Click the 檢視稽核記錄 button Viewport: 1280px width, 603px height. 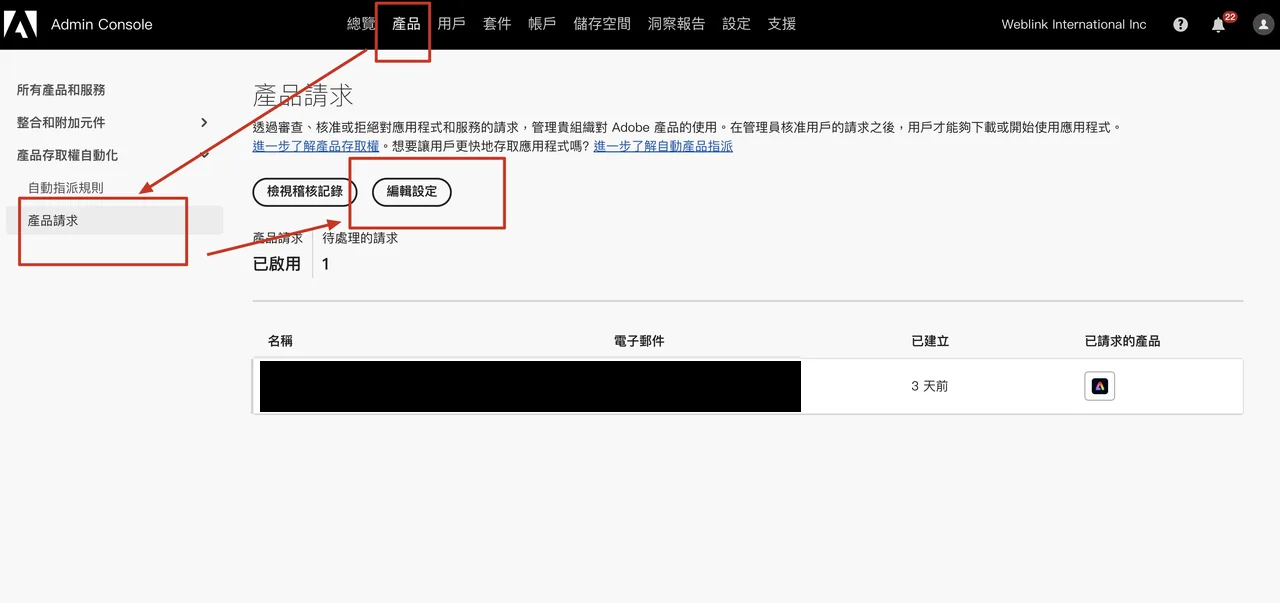pos(305,191)
